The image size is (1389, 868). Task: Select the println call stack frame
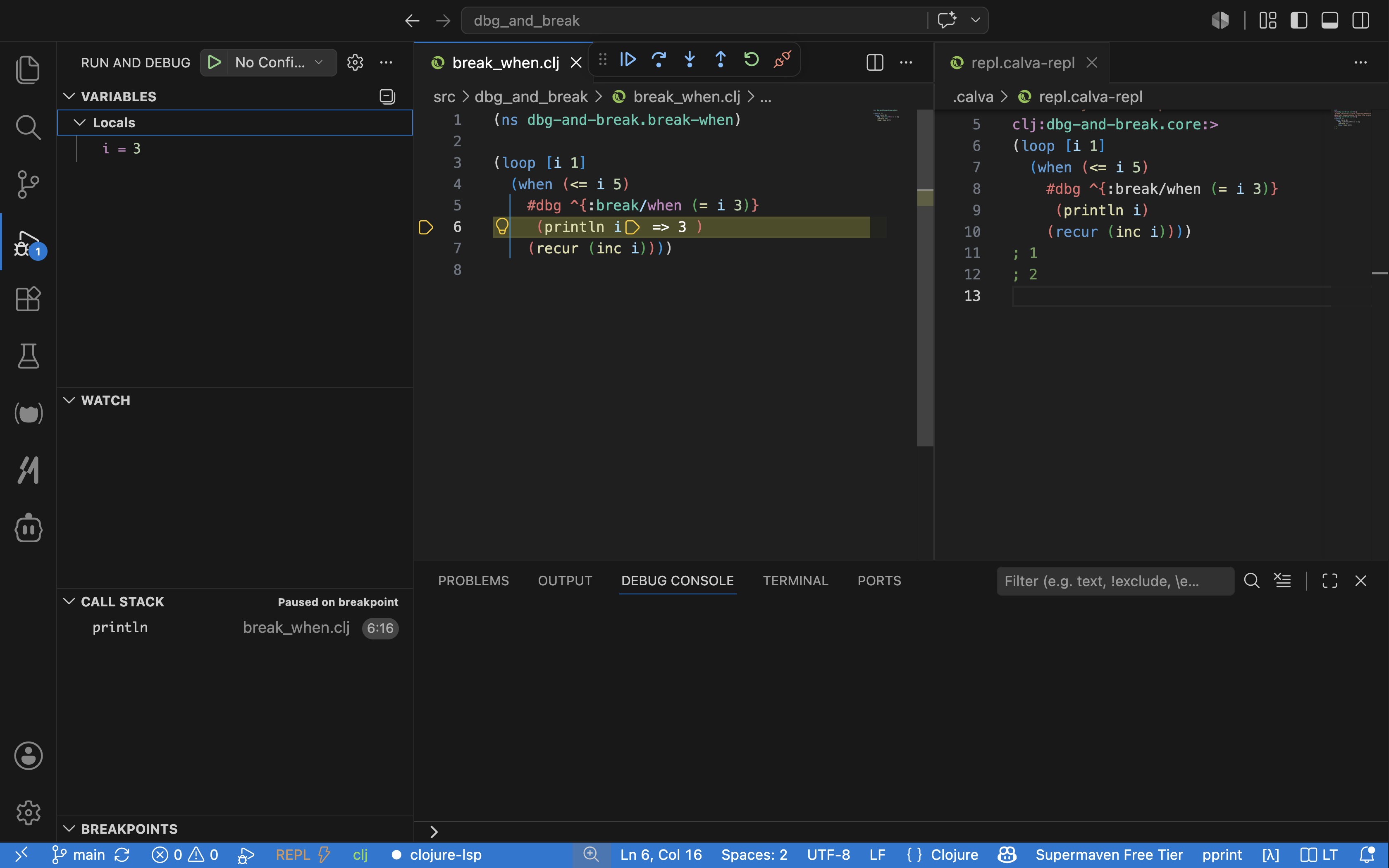point(235,627)
